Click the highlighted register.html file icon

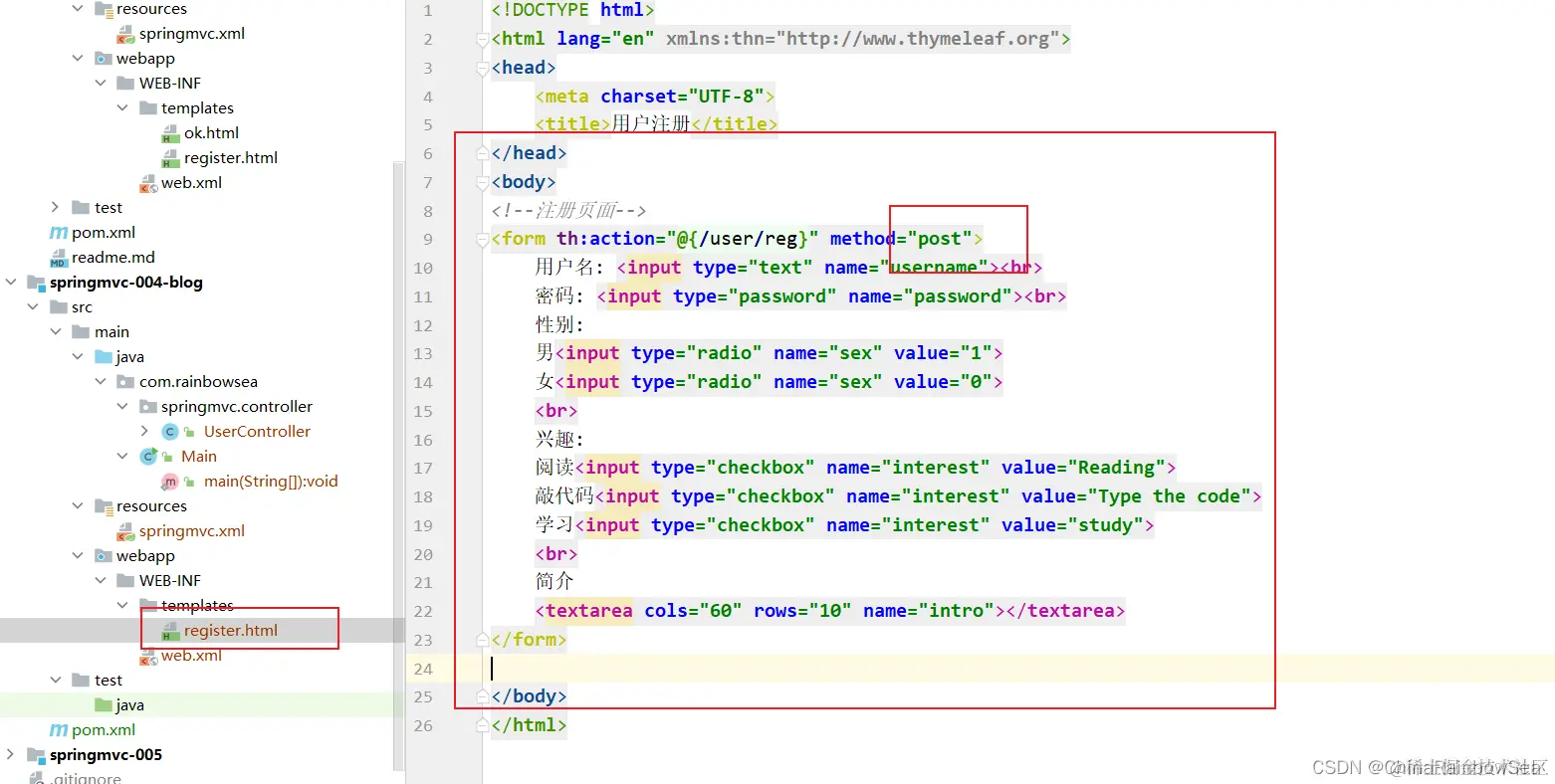click(170, 631)
